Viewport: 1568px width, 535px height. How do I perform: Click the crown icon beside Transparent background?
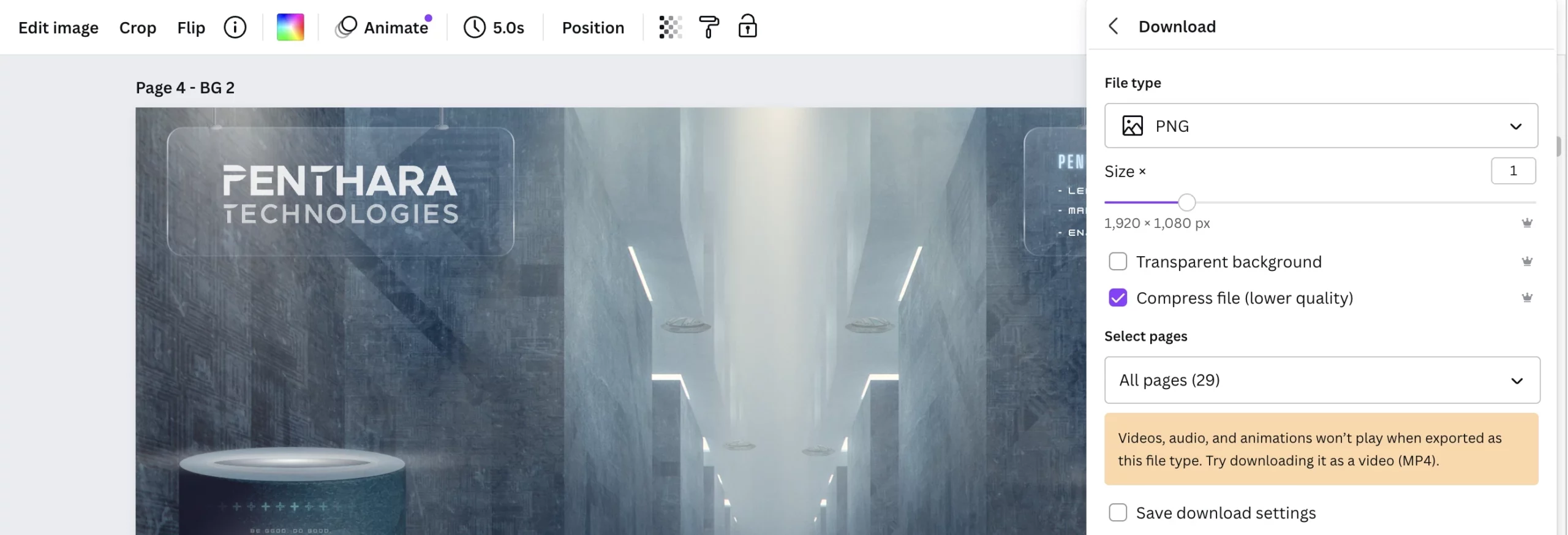pos(1527,262)
